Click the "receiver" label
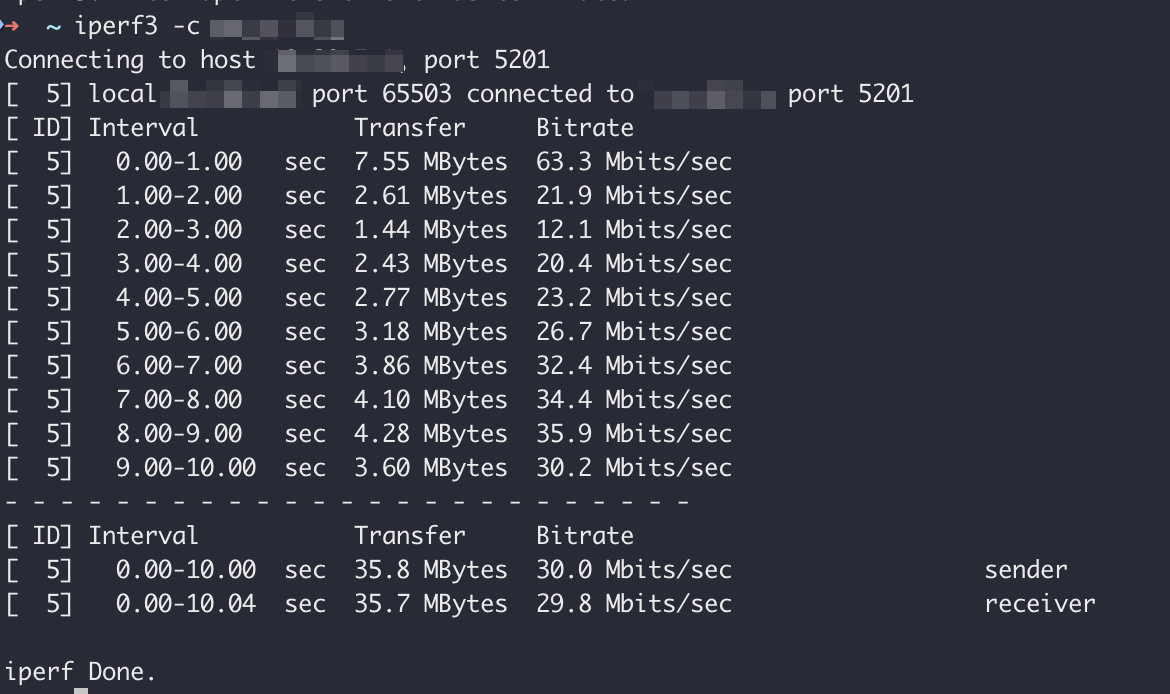1170x694 pixels. (1040, 604)
